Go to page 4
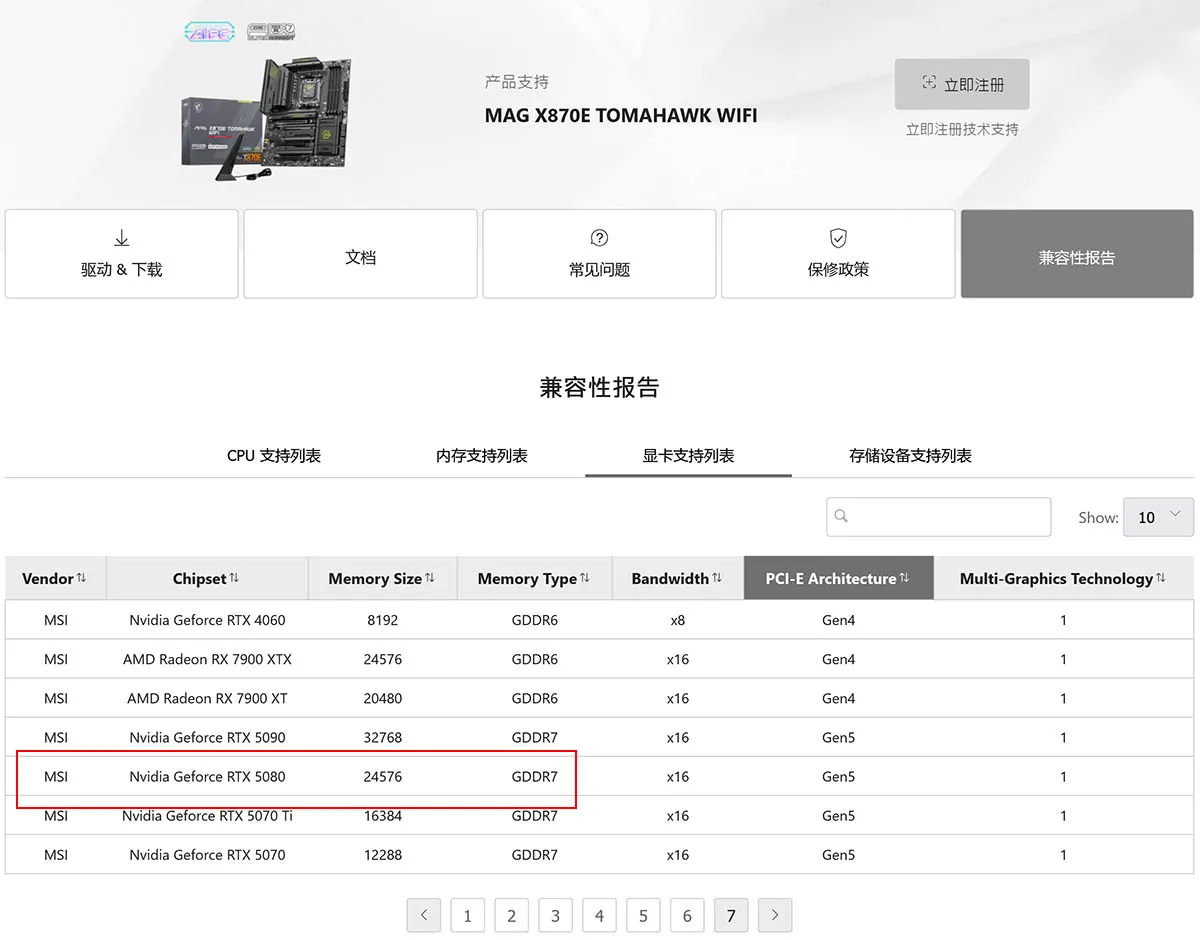 (599, 915)
